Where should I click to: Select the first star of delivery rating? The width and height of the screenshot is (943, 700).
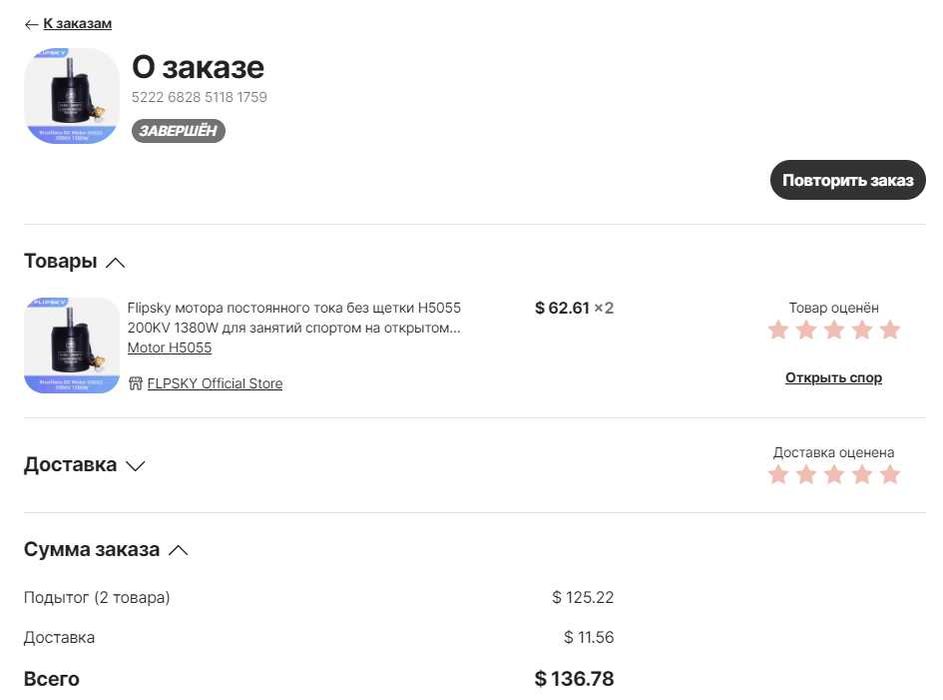(x=778, y=475)
